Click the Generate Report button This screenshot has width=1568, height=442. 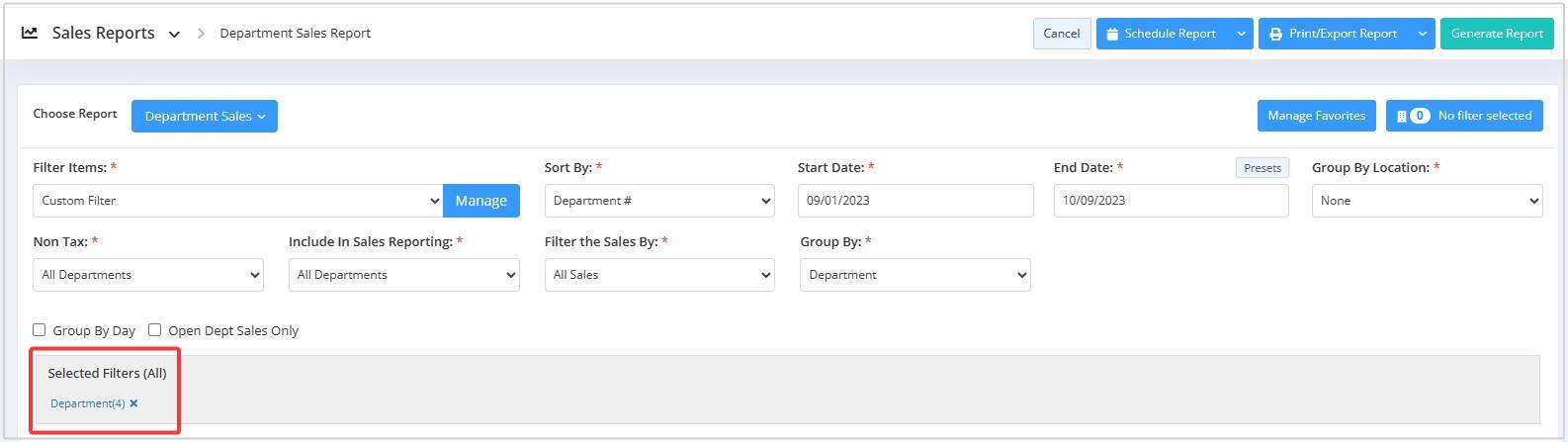click(x=1497, y=34)
